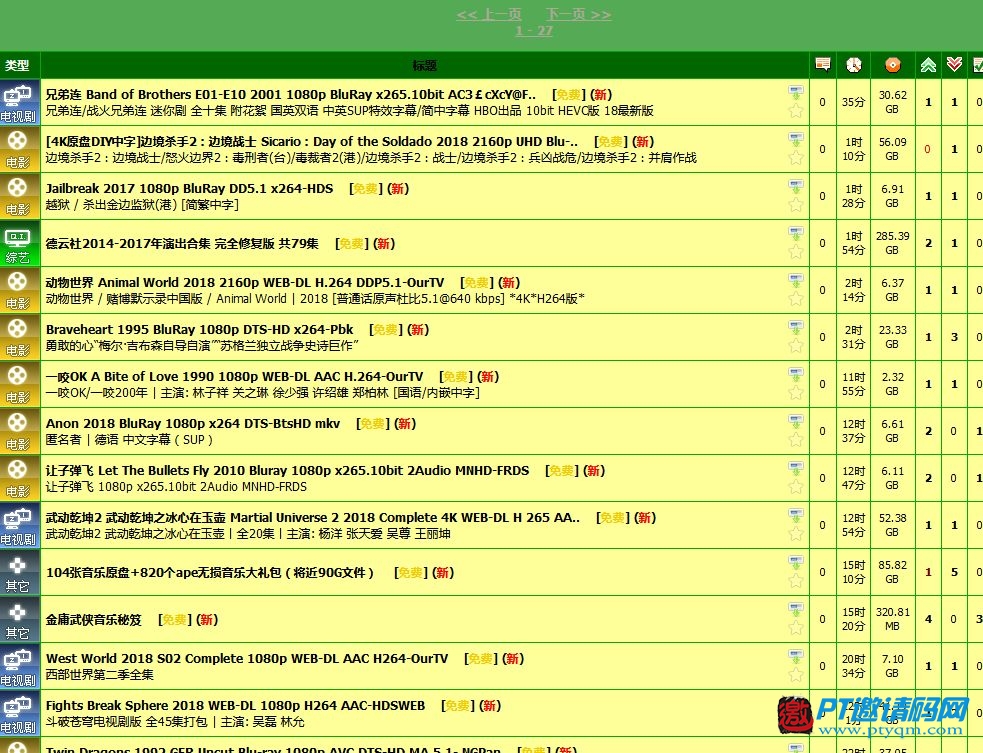Open Let The Bullets Fly 2010 title

coord(288,471)
